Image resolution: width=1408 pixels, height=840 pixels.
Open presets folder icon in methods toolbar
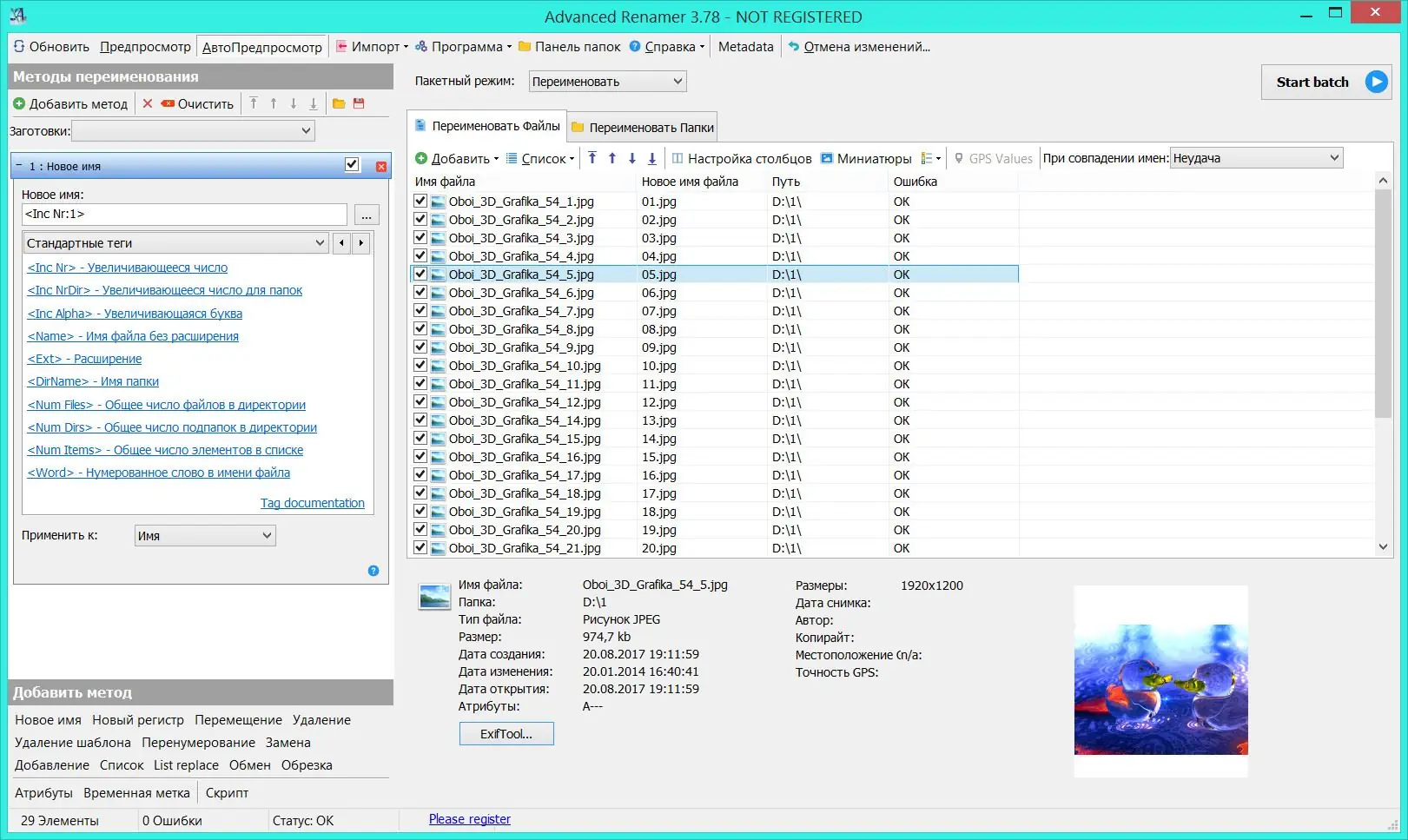coord(339,103)
